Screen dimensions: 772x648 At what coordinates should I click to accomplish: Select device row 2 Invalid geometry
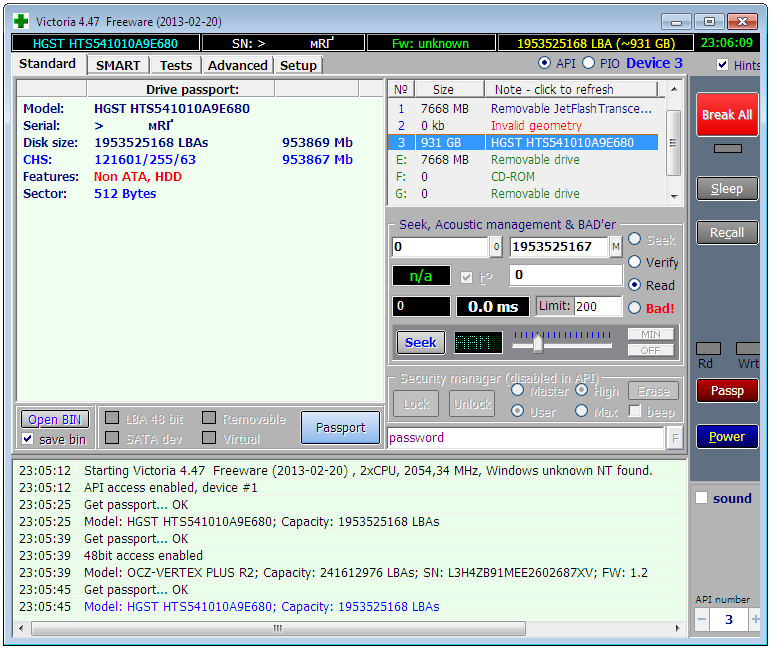(523, 126)
